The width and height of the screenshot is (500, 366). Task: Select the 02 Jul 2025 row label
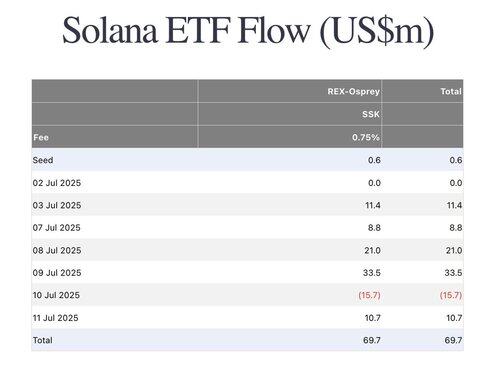point(57,183)
